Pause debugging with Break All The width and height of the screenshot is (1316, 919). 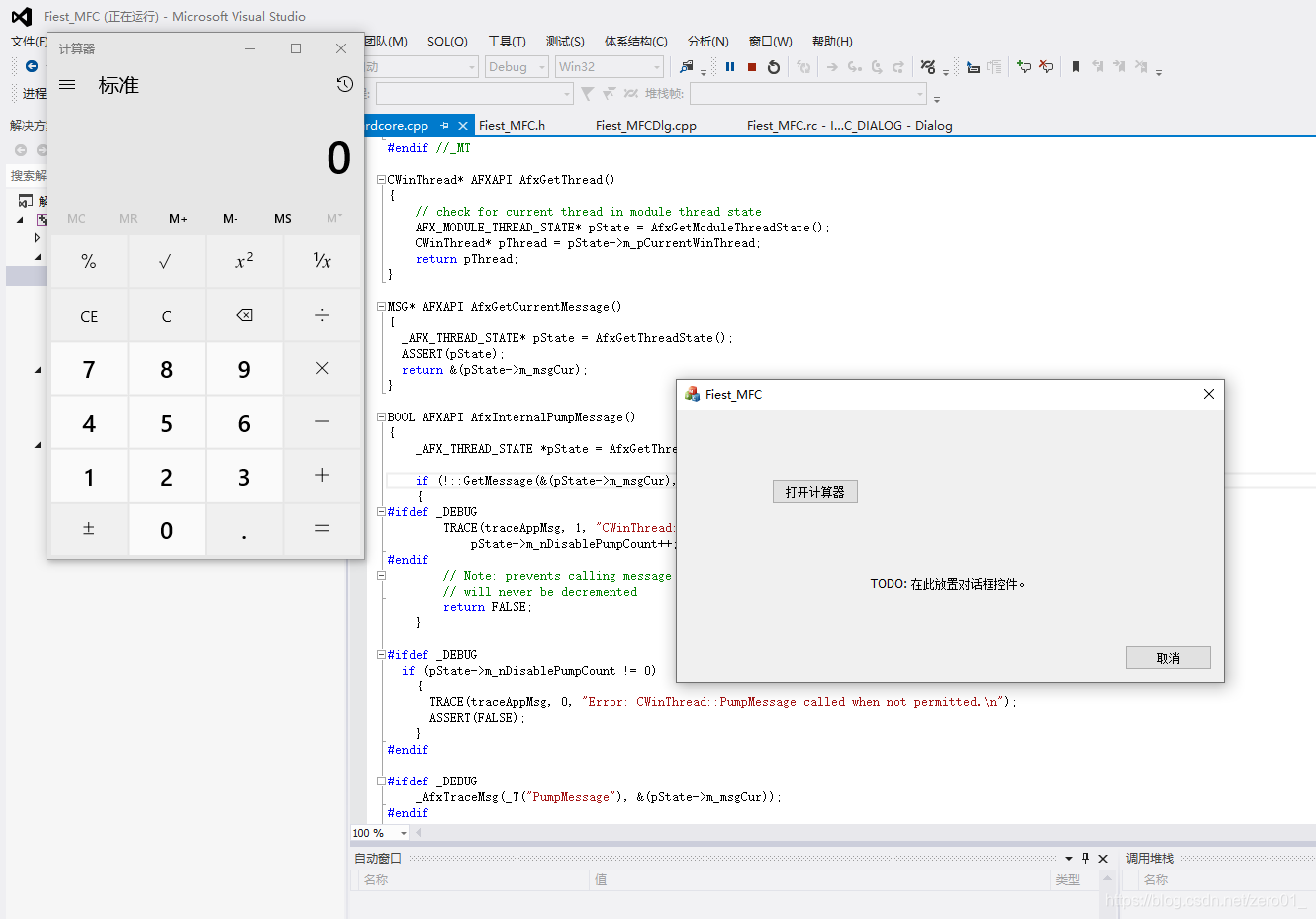730,67
